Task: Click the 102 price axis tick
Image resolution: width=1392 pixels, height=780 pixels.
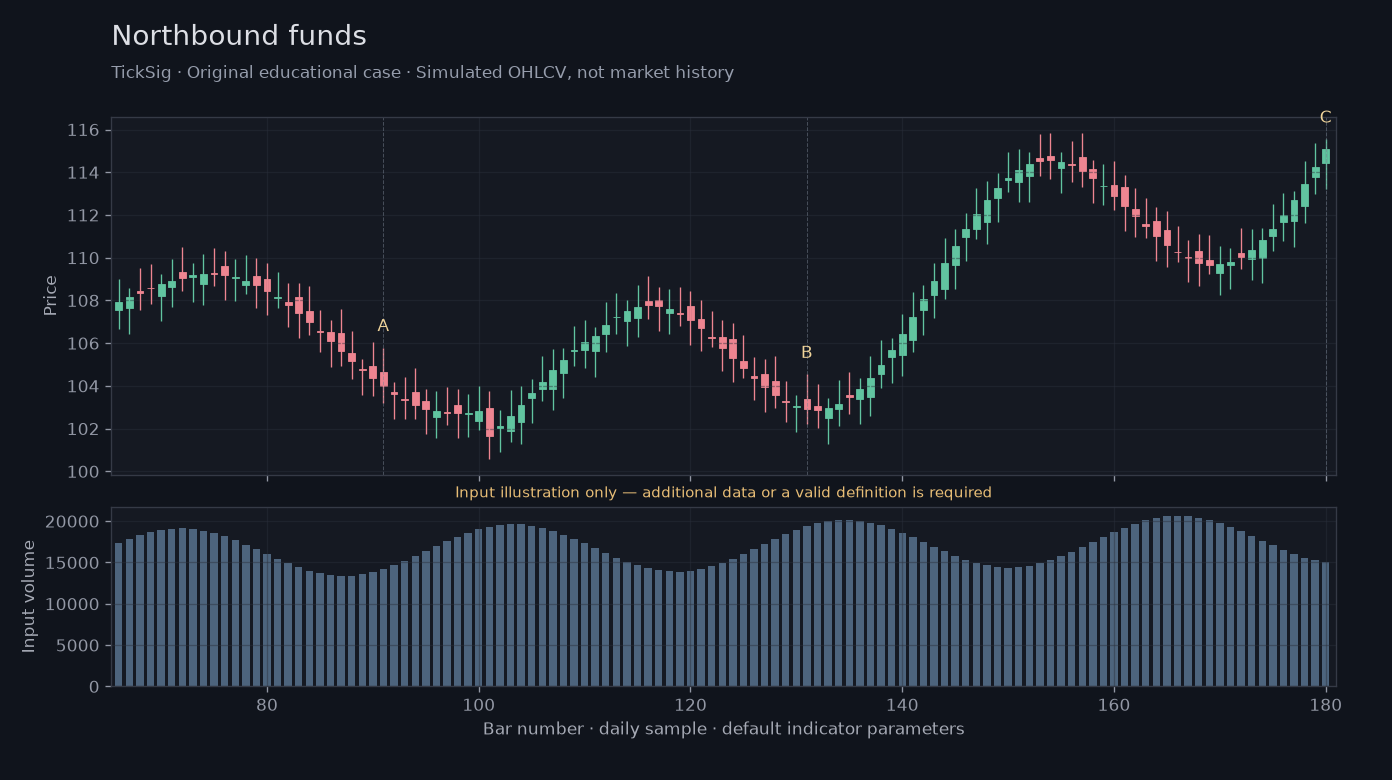Action: 84,429
